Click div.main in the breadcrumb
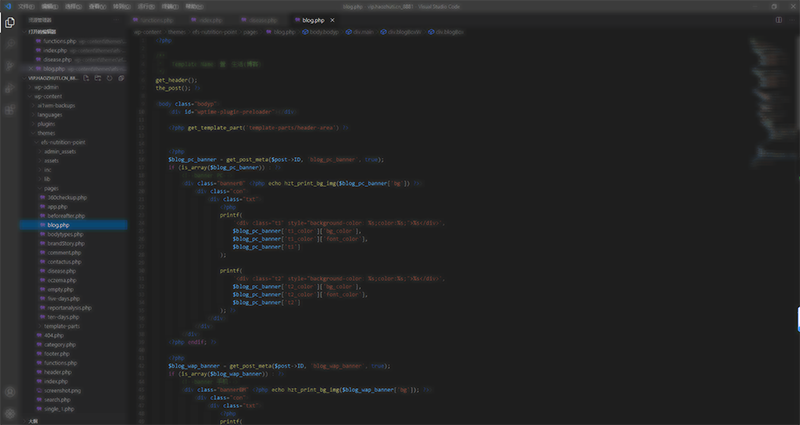The width and height of the screenshot is (800, 425). [x=360, y=32]
